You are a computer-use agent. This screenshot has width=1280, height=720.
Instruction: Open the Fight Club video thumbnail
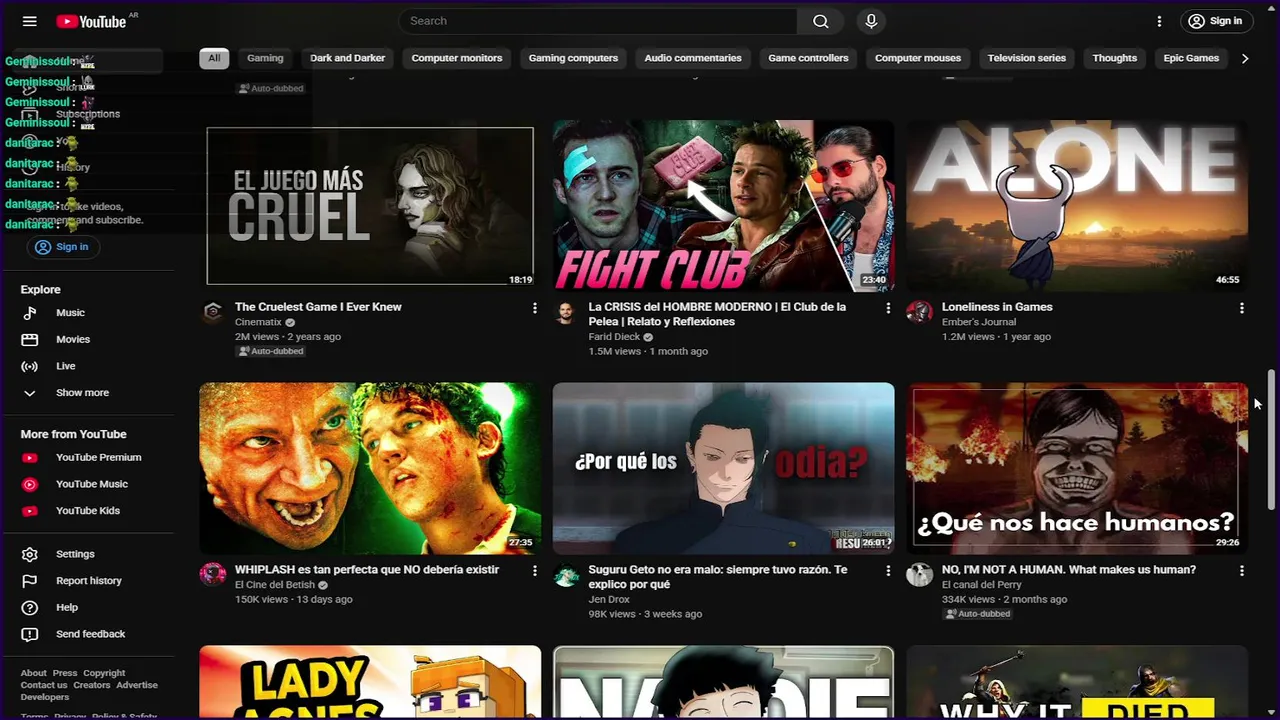click(x=723, y=206)
